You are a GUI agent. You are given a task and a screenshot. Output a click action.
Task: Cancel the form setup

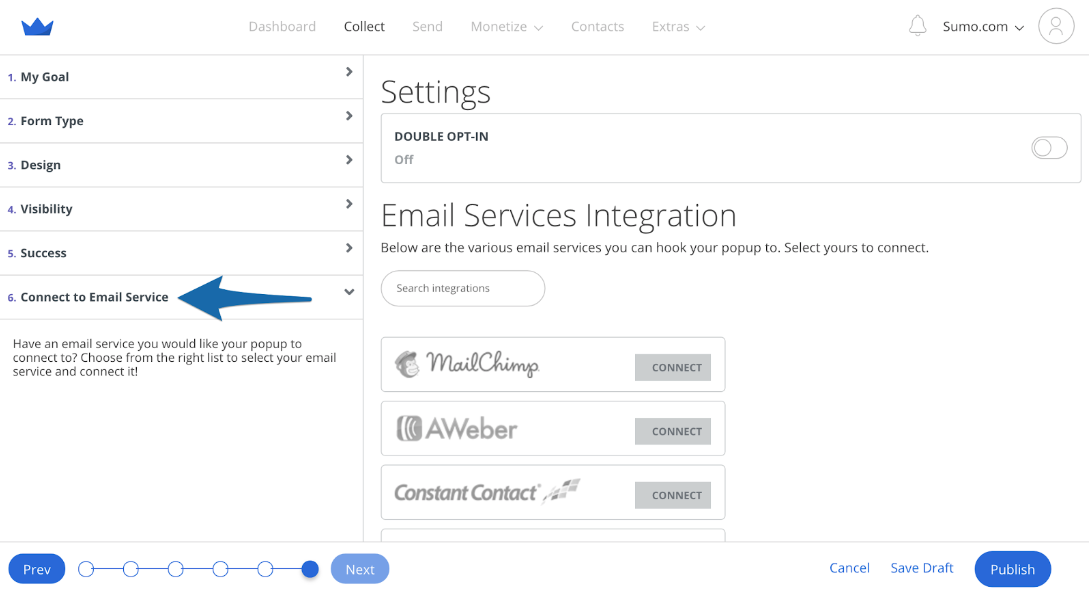point(849,568)
